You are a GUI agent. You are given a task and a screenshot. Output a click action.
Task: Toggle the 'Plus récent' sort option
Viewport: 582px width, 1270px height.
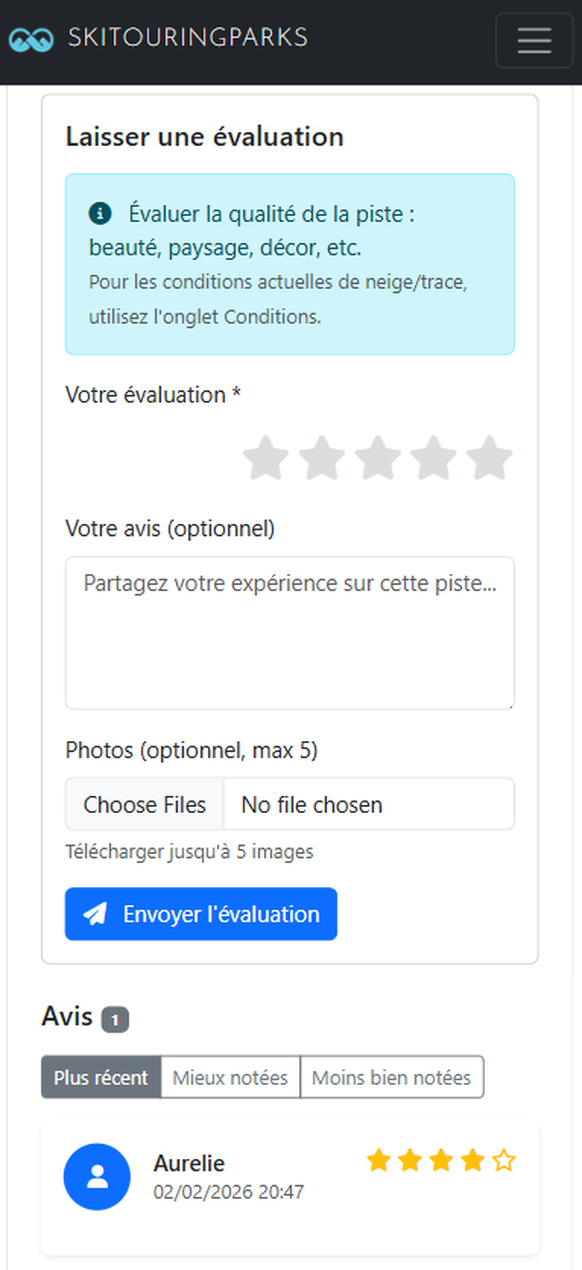(100, 1077)
